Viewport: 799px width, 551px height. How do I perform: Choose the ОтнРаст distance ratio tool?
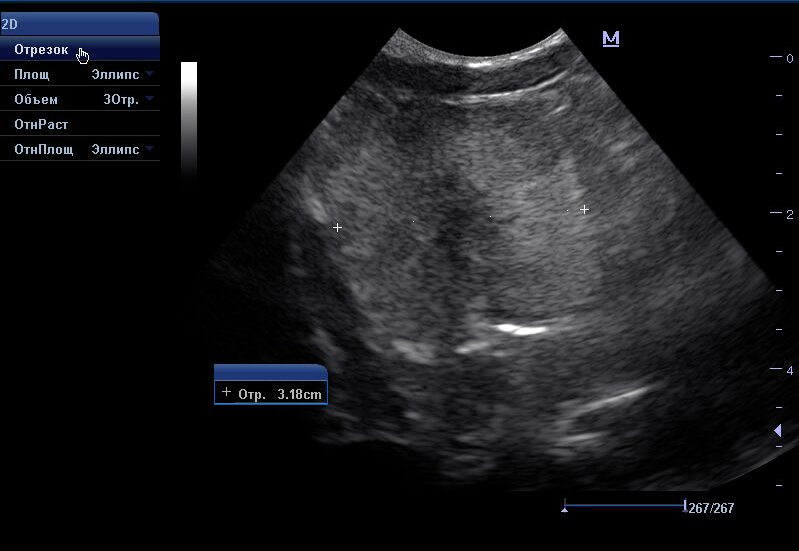[x=41, y=125]
